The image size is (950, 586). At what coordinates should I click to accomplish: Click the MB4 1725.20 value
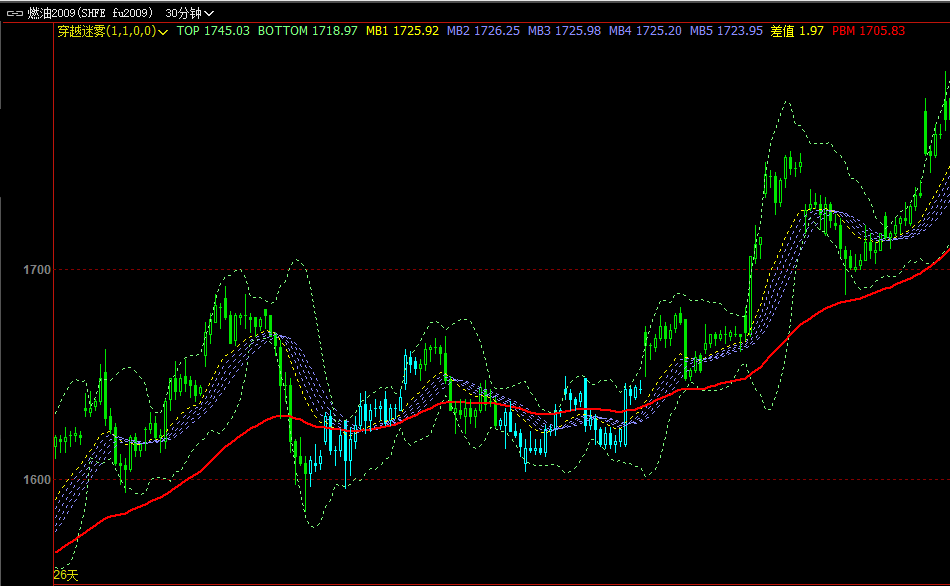[x=645, y=31]
